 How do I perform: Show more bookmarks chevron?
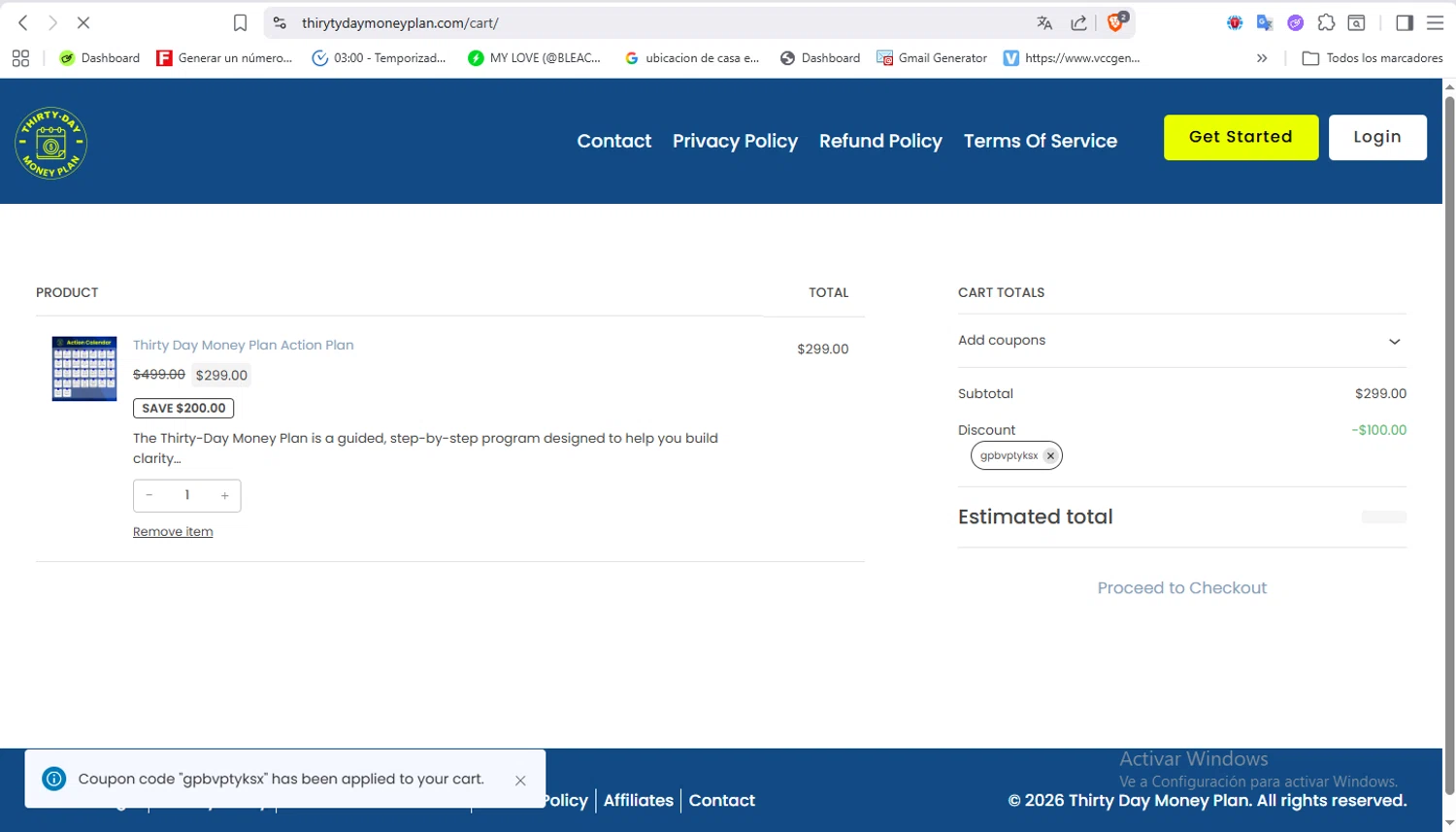click(x=1262, y=58)
